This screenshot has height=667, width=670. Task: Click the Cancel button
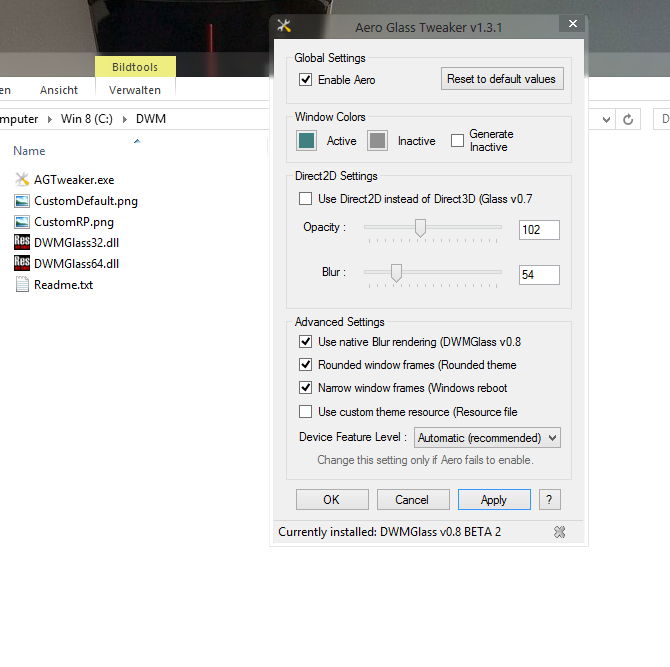(413, 500)
